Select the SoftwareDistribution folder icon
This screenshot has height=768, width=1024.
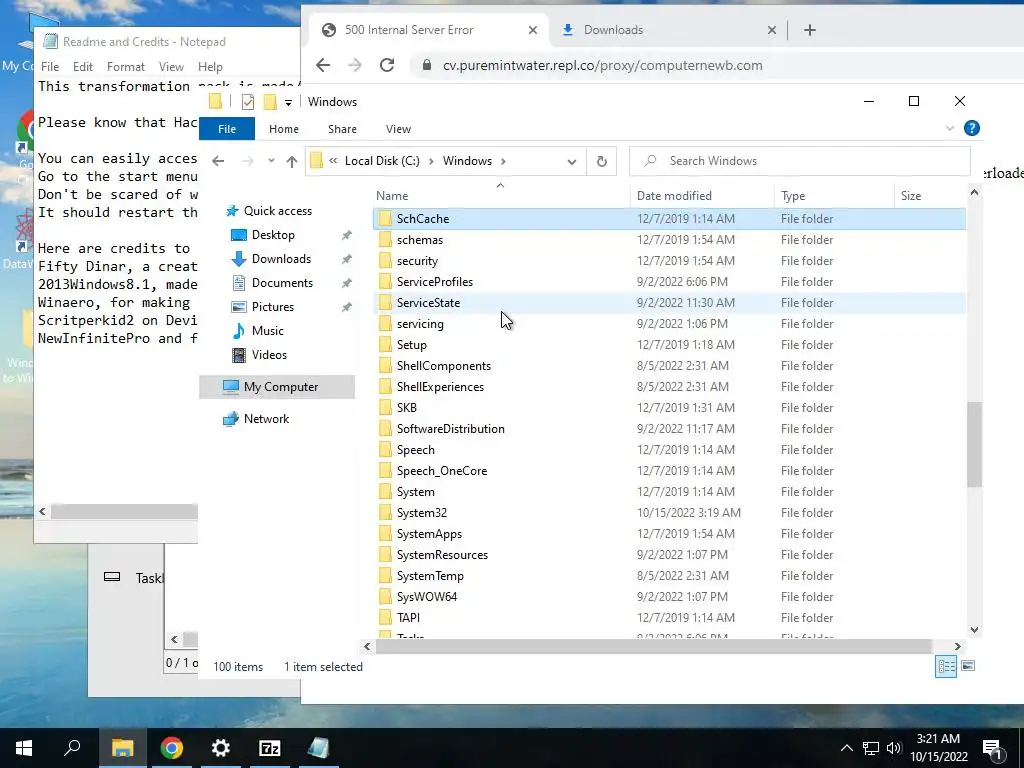pyautogui.click(x=385, y=428)
